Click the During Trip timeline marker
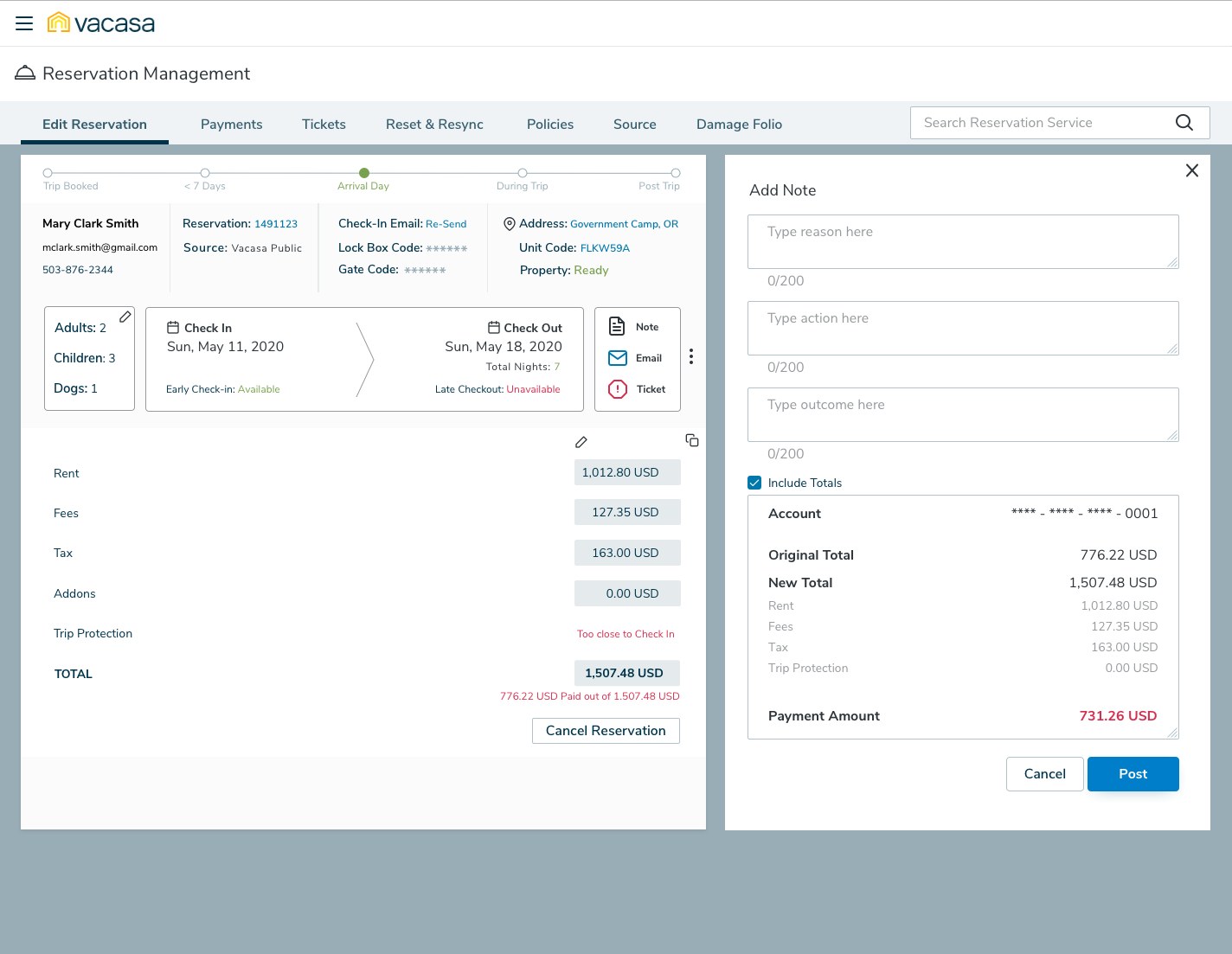Viewport: 1232px width, 954px height. tap(523, 173)
